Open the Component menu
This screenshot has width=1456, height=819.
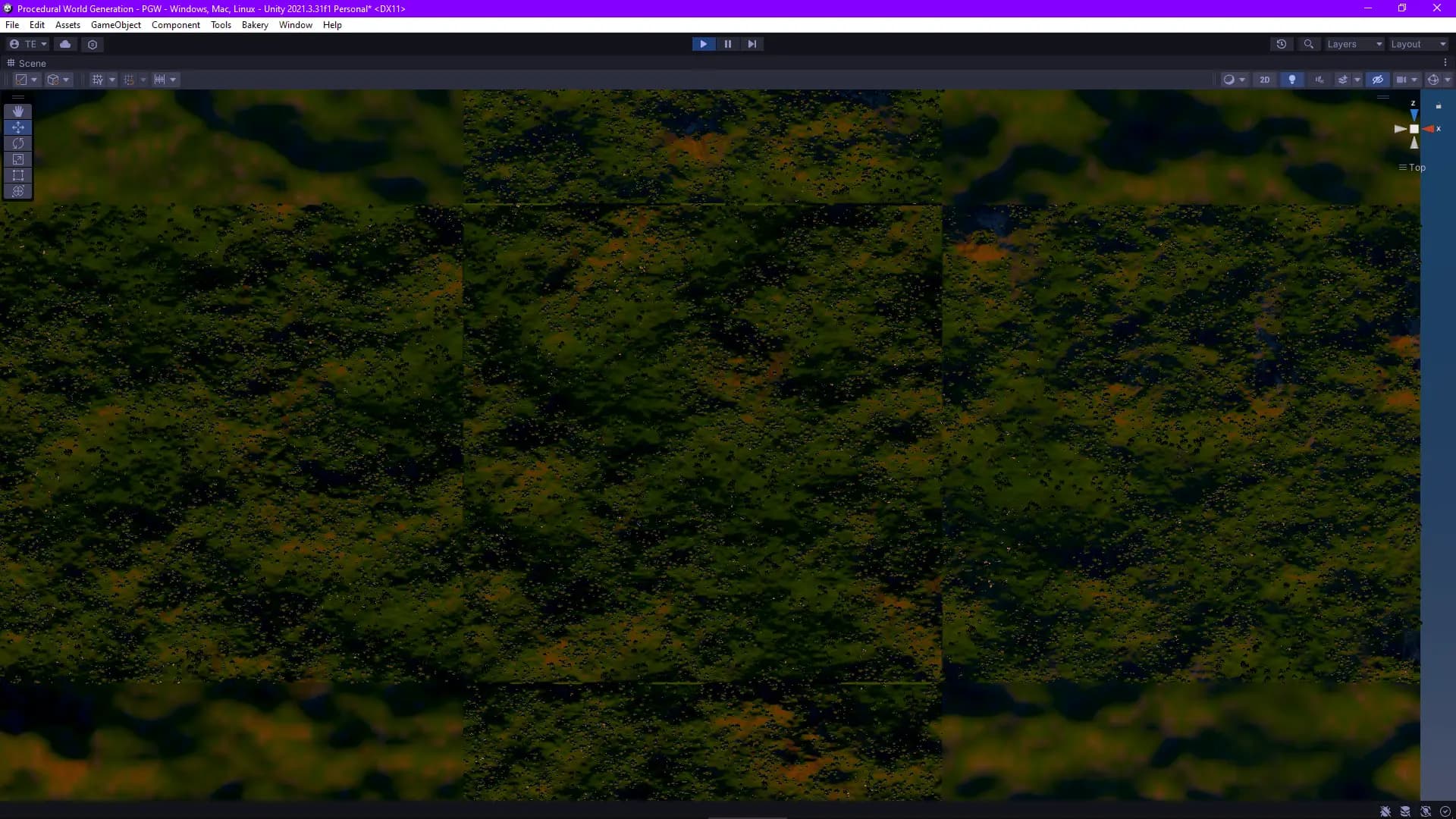coord(175,25)
